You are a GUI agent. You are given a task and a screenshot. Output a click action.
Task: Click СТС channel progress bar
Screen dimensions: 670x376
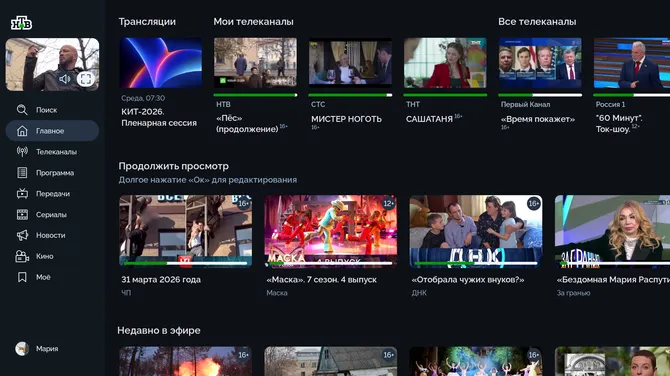350,95
